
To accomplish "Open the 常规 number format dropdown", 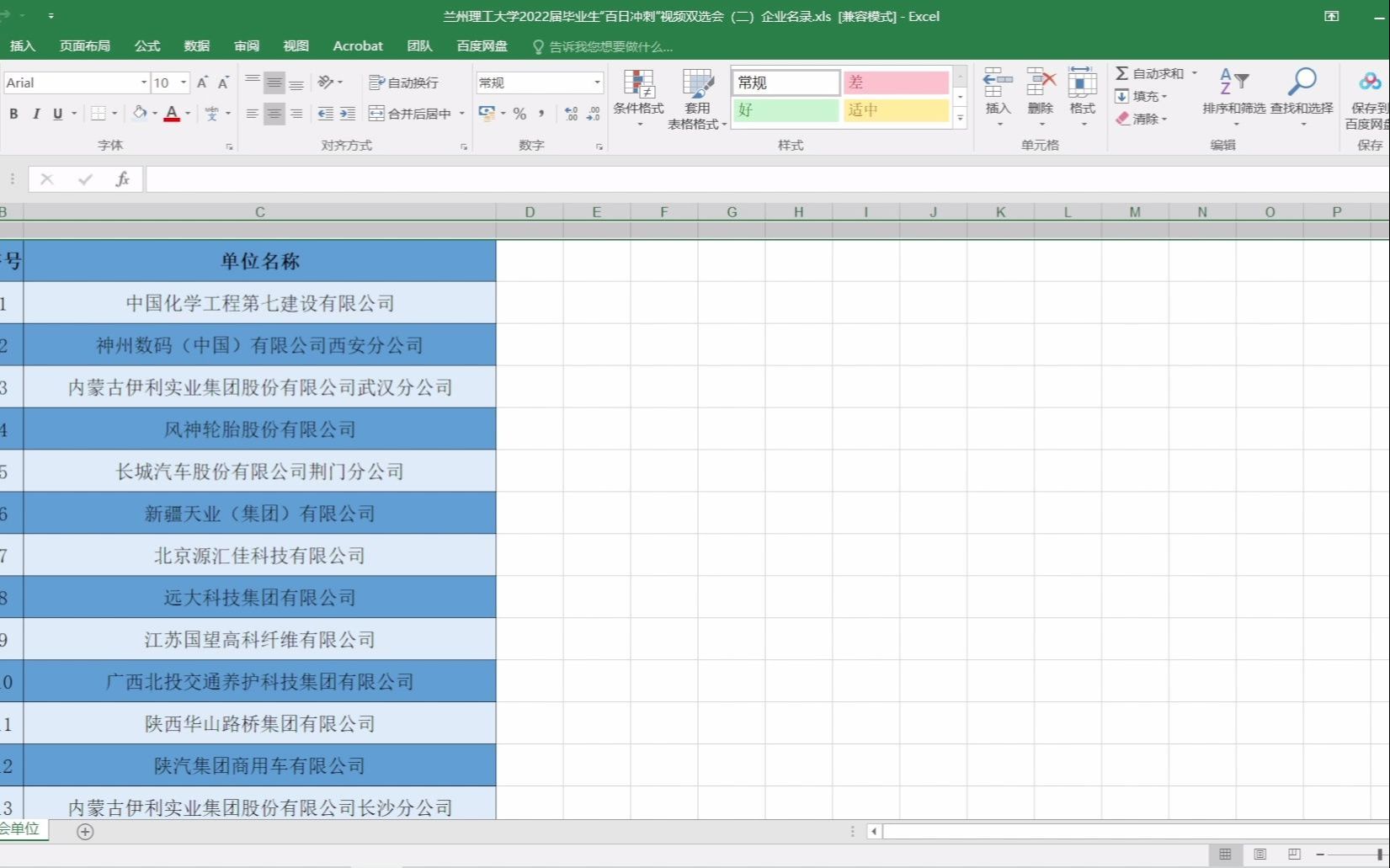I will [598, 82].
